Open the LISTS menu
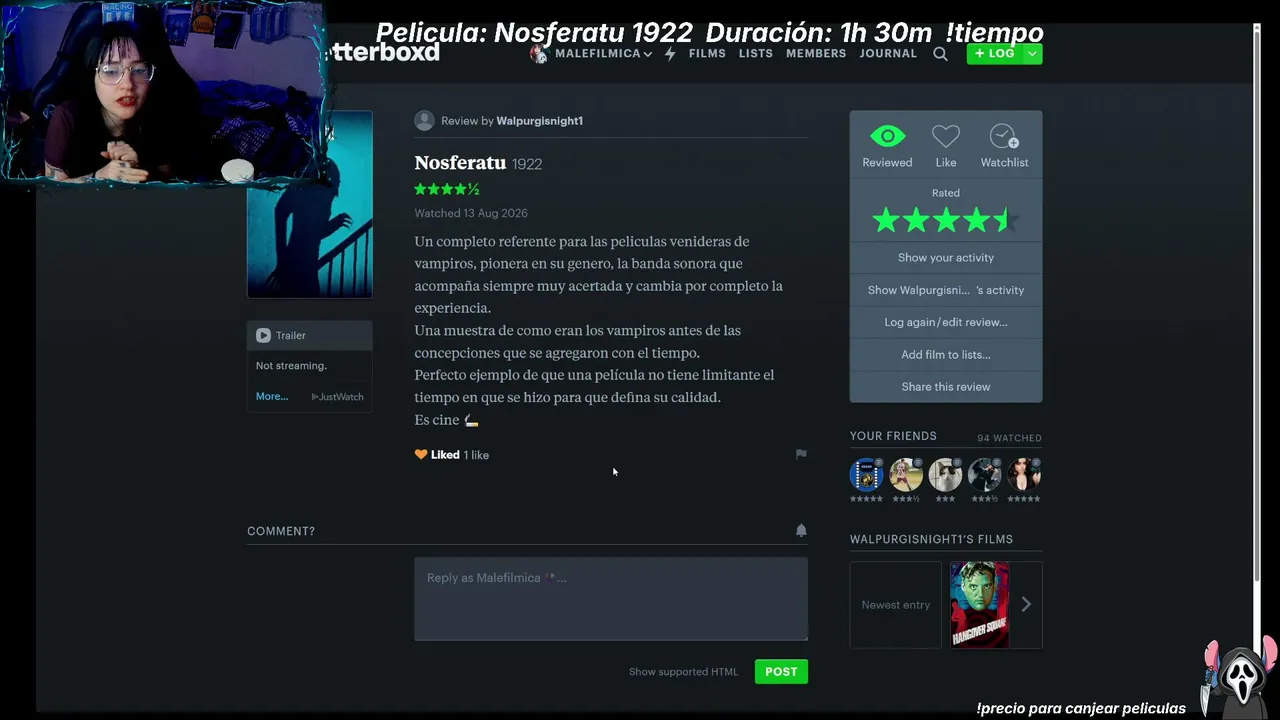The image size is (1280, 720). tap(756, 54)
